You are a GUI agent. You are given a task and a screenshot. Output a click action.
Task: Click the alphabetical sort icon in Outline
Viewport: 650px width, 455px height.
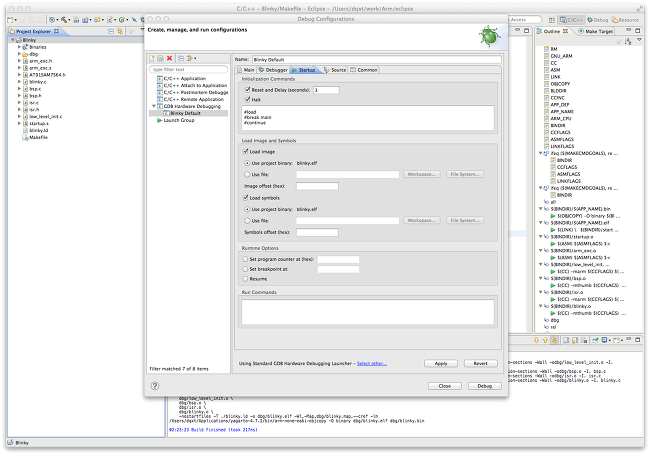pyautogui.click(x=628, y=41)
